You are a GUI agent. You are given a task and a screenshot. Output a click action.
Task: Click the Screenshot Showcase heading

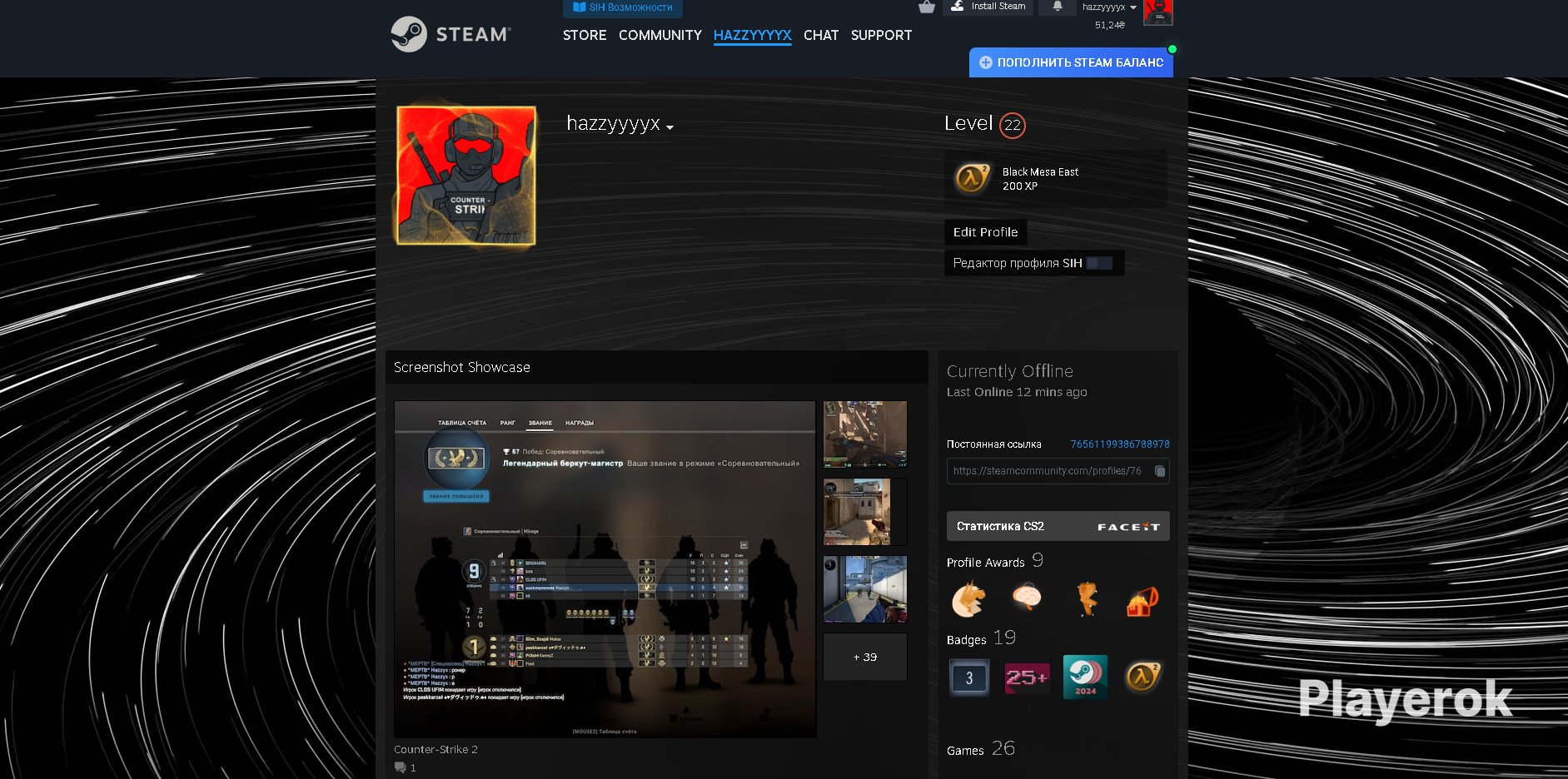462,367
